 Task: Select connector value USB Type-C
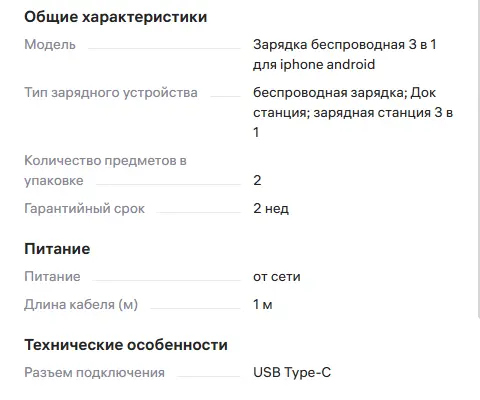pyautogui.click(x=292, y=373)
